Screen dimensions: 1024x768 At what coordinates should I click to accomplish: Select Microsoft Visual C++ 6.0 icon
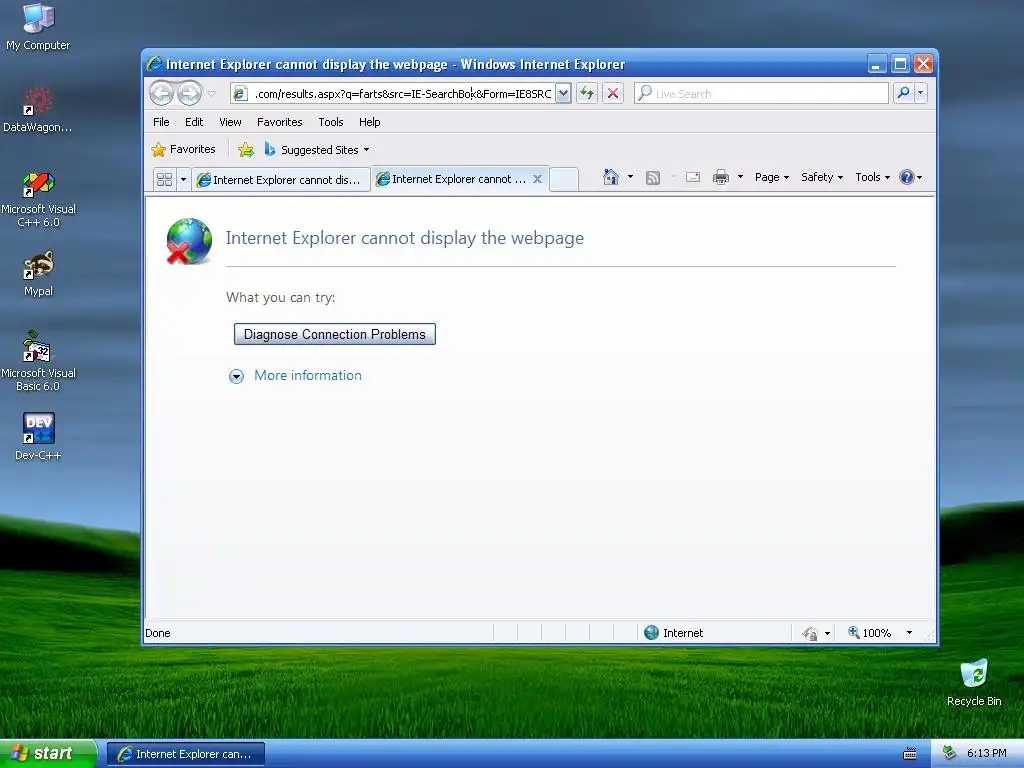tap(38, 199)
